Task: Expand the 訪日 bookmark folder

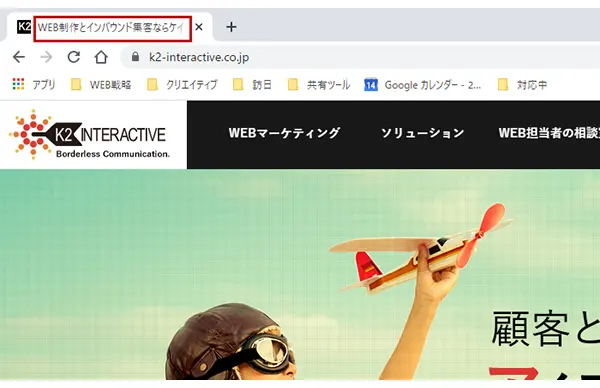Action: (x=253, y=85)
